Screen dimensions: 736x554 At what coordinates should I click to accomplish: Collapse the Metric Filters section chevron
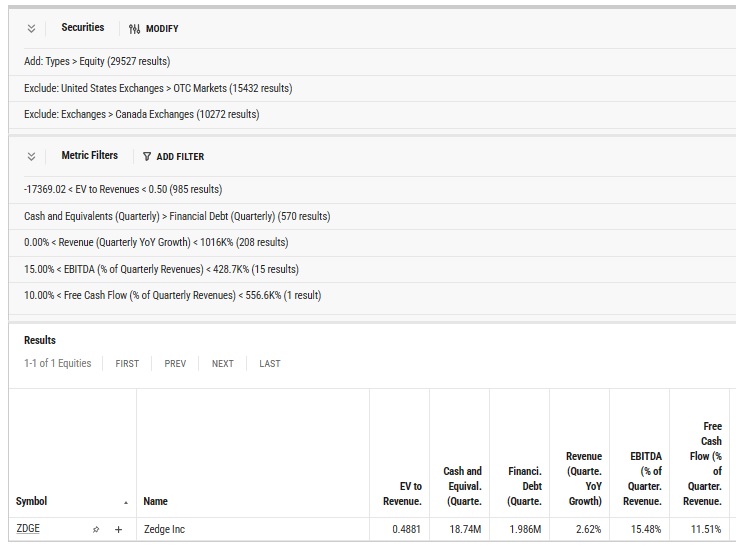(x=31, y=156)
